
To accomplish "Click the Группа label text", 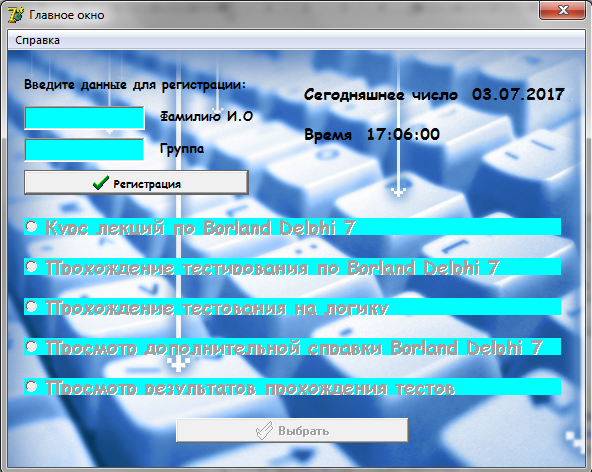I will pyautogui.click(x=182, y=149).
